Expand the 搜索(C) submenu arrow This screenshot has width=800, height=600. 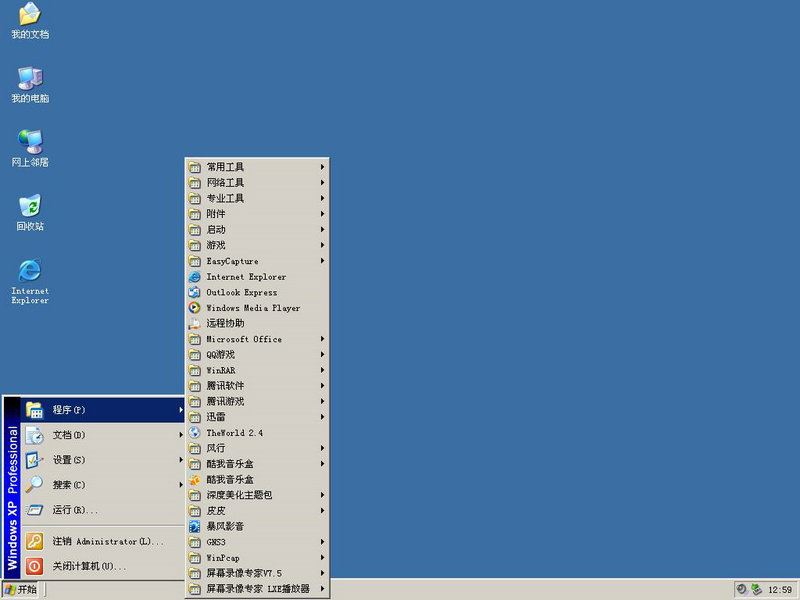tap(181, 485)
